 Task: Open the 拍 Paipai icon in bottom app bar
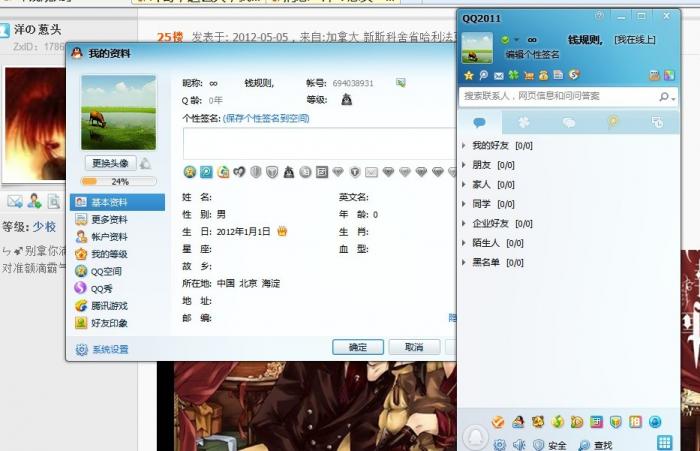635,422
